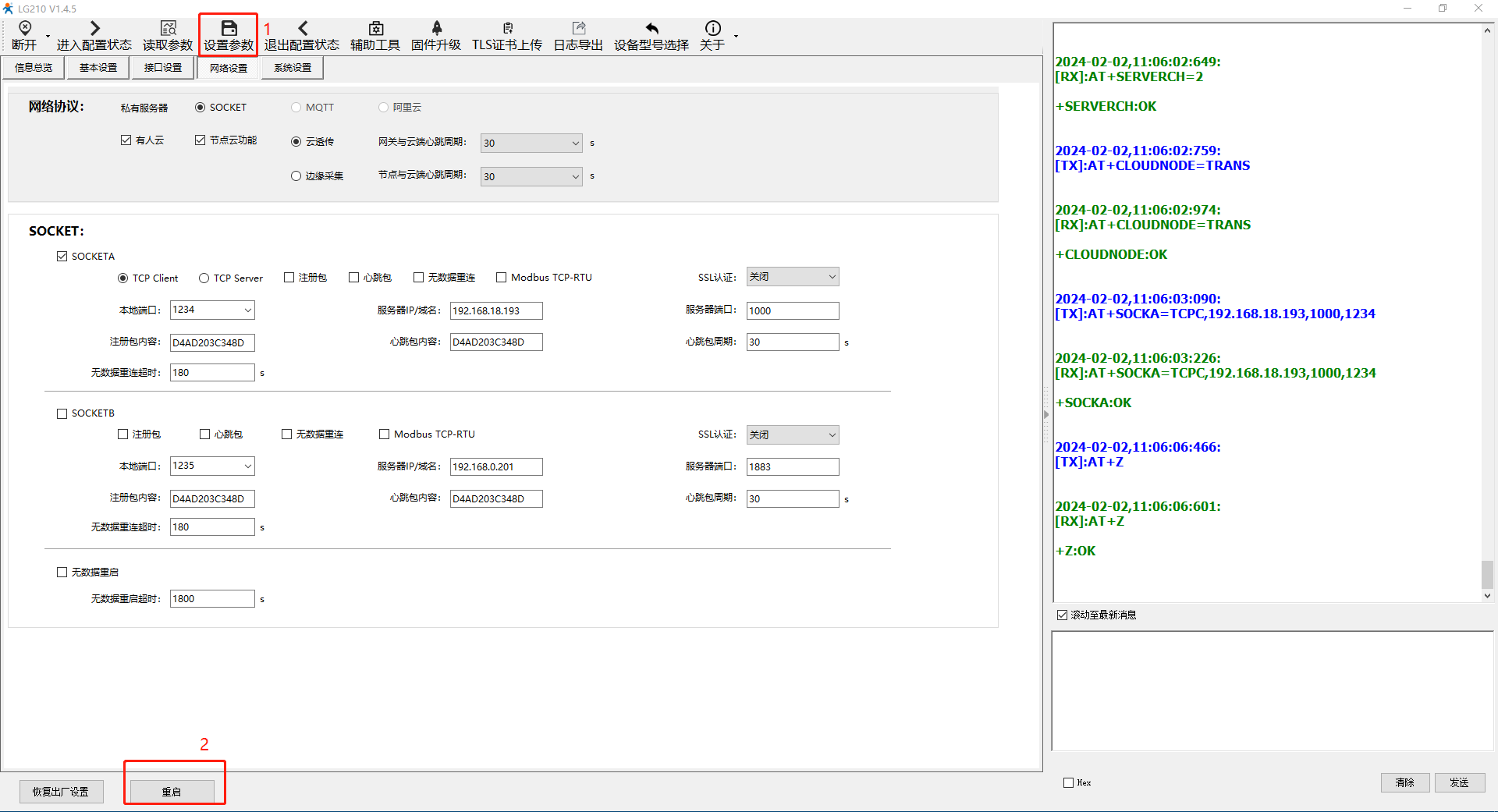Click 无数据重启超时 field 1800
Image resolution: width=1498 pixels, height=812 pixels.
click(x=212, y=598)
